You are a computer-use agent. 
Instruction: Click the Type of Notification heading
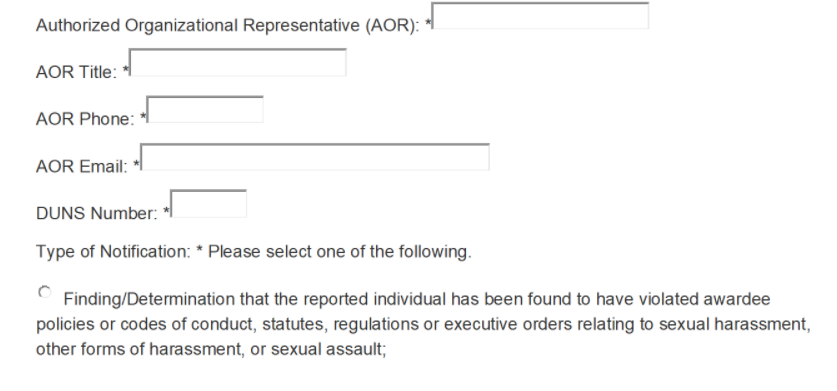click(113, 251)
